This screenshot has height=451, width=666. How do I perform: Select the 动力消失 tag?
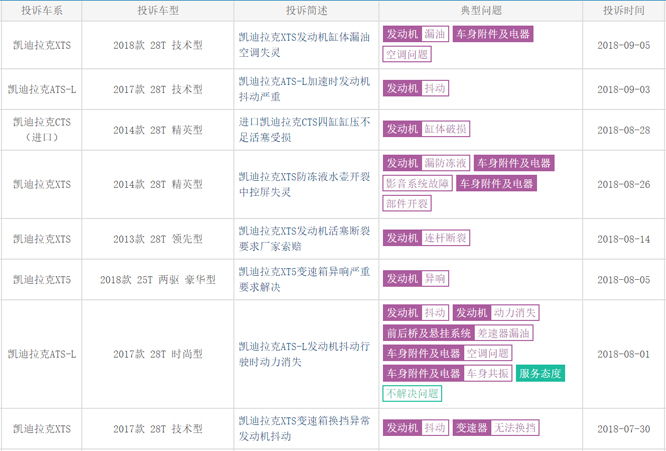click(514, 313)
